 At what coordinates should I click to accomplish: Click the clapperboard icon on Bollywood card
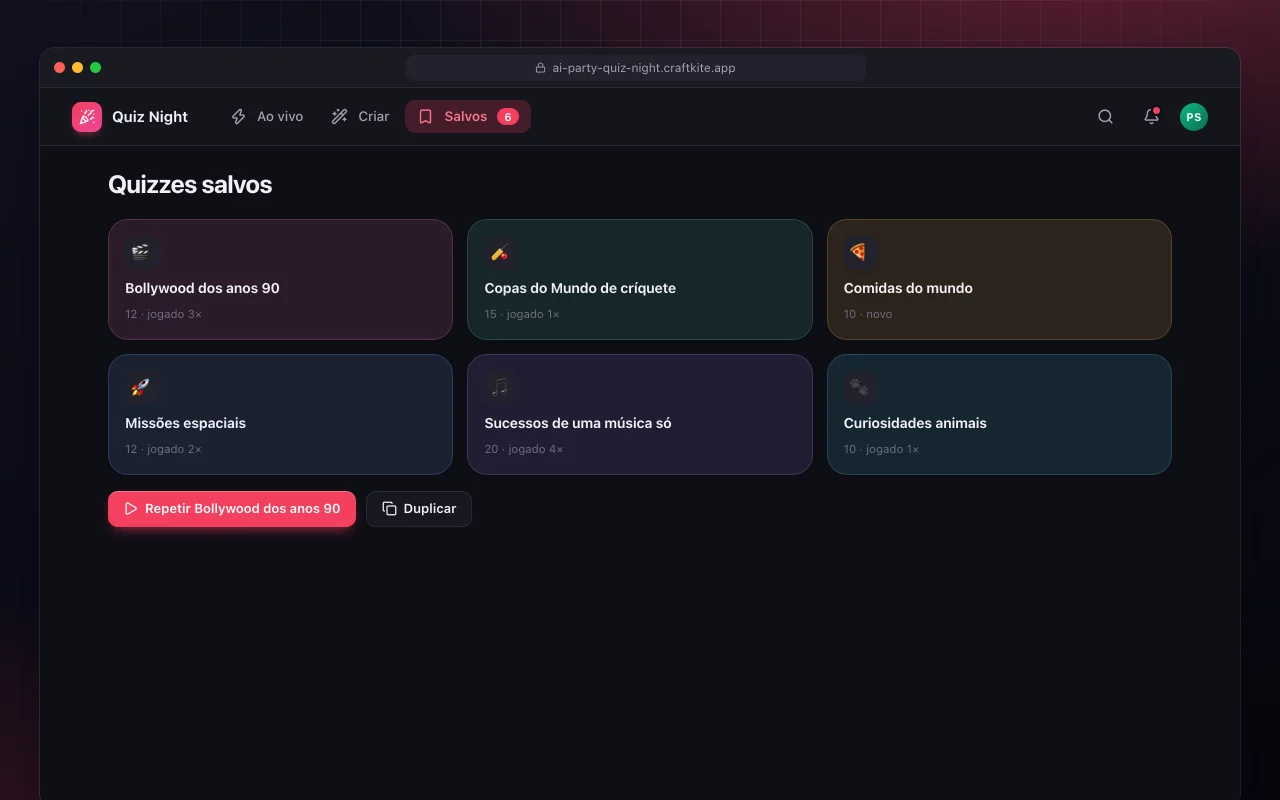point(141,252)
